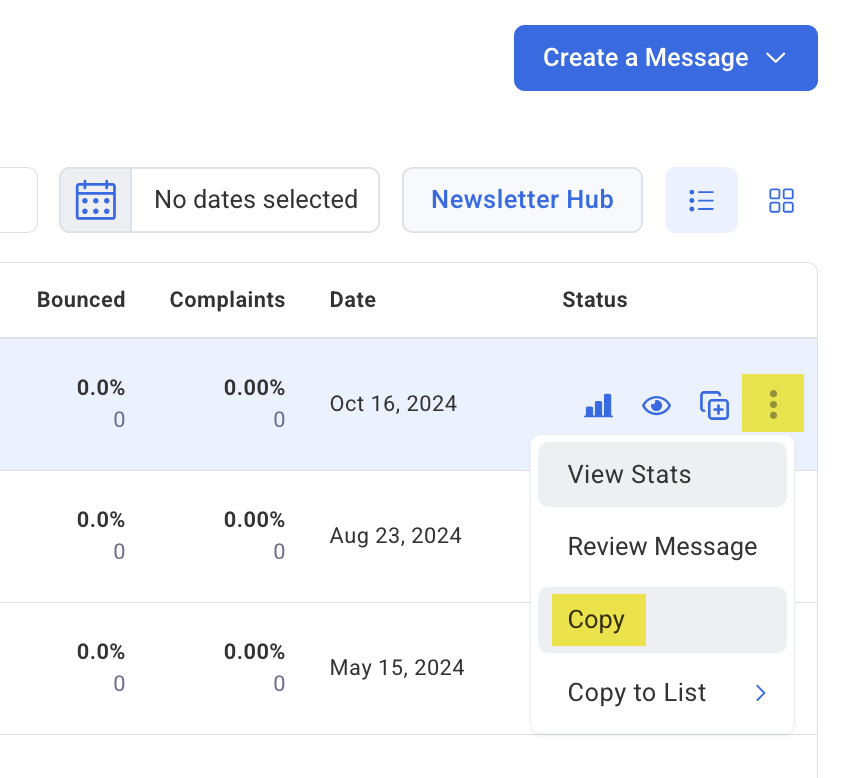Screen dimensions: 860x778
Task: Expand the Create a Message dropdown arrow
Action: [x=776, y=58]
